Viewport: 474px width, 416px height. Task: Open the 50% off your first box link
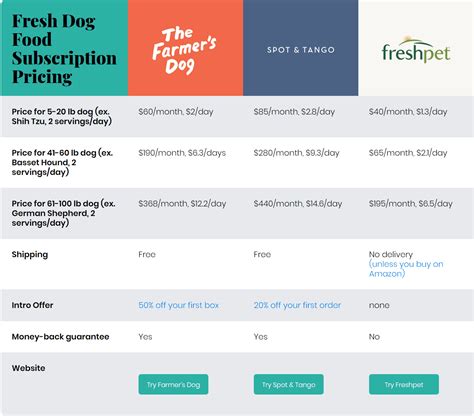click(179, 305)
